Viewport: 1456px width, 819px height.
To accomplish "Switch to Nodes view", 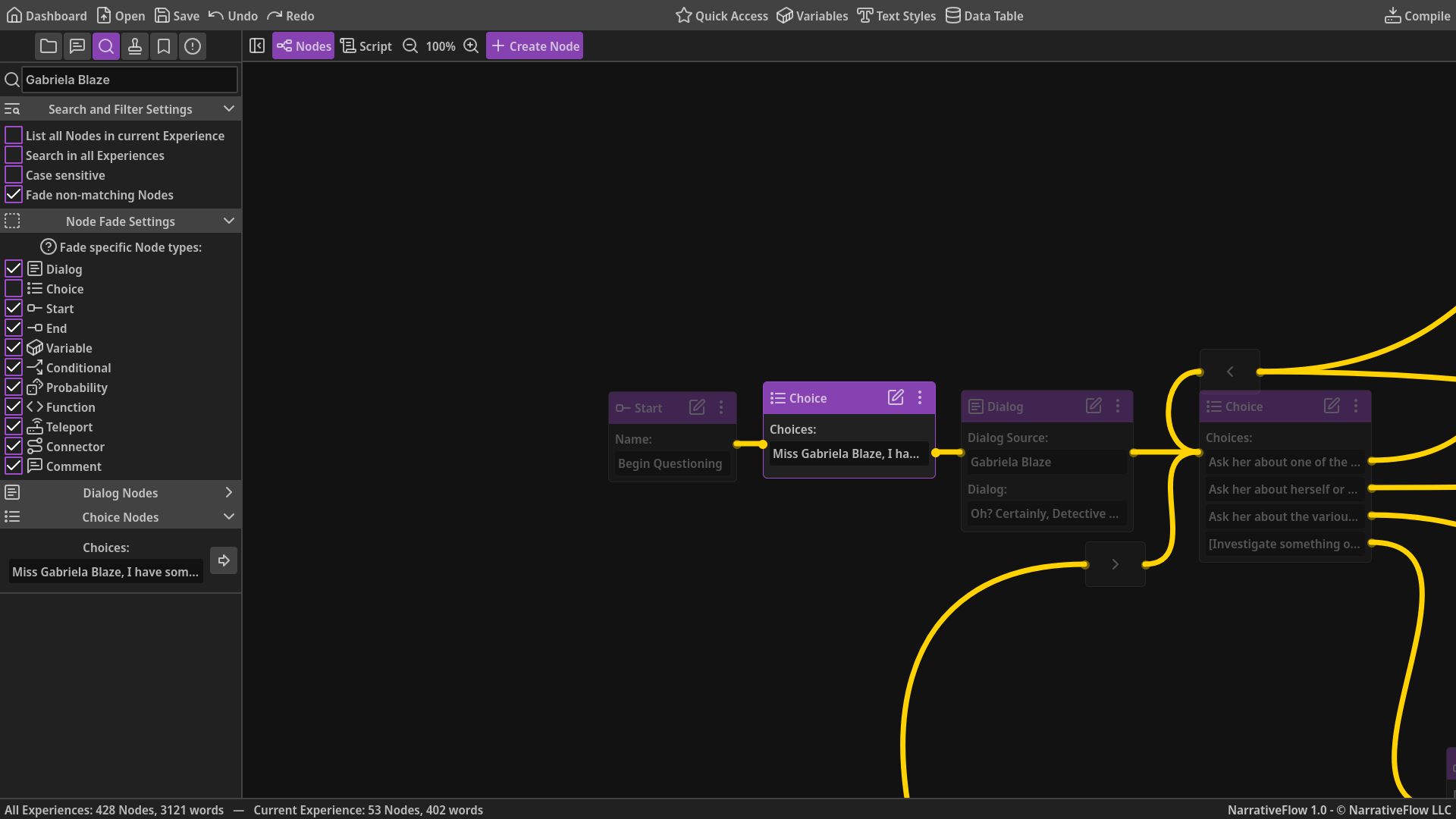I will click(x=303, y=46).
